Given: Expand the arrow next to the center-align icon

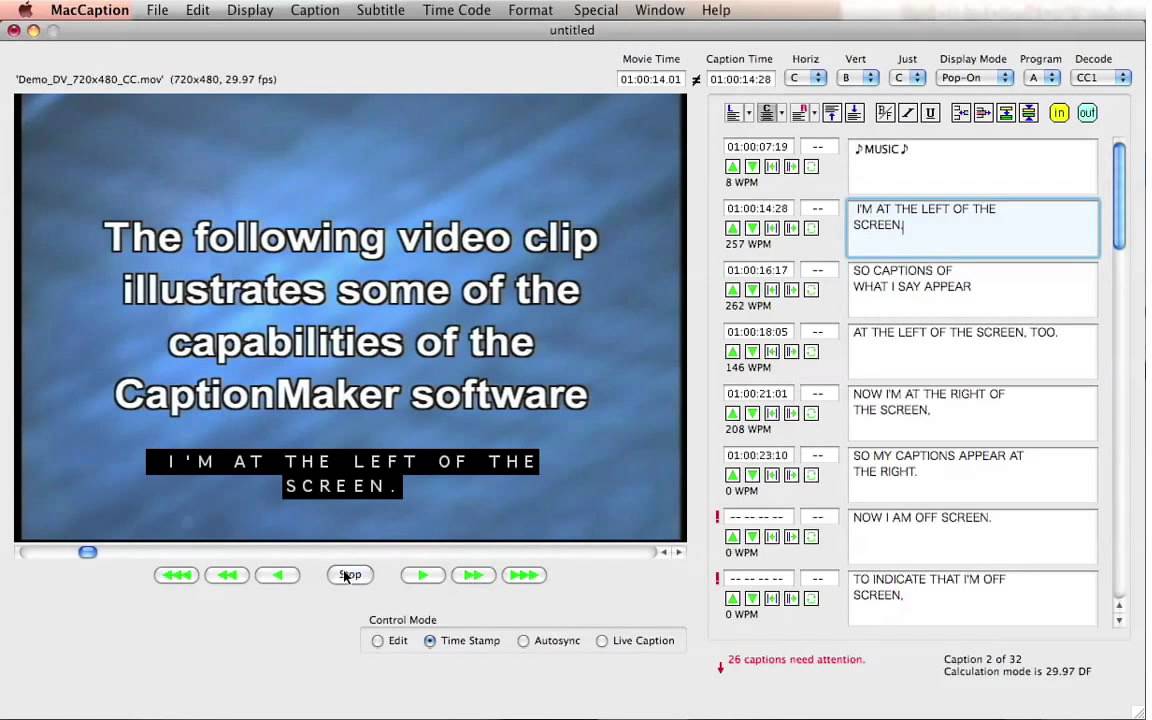Looking at the screenshot, I should point(782,113).
